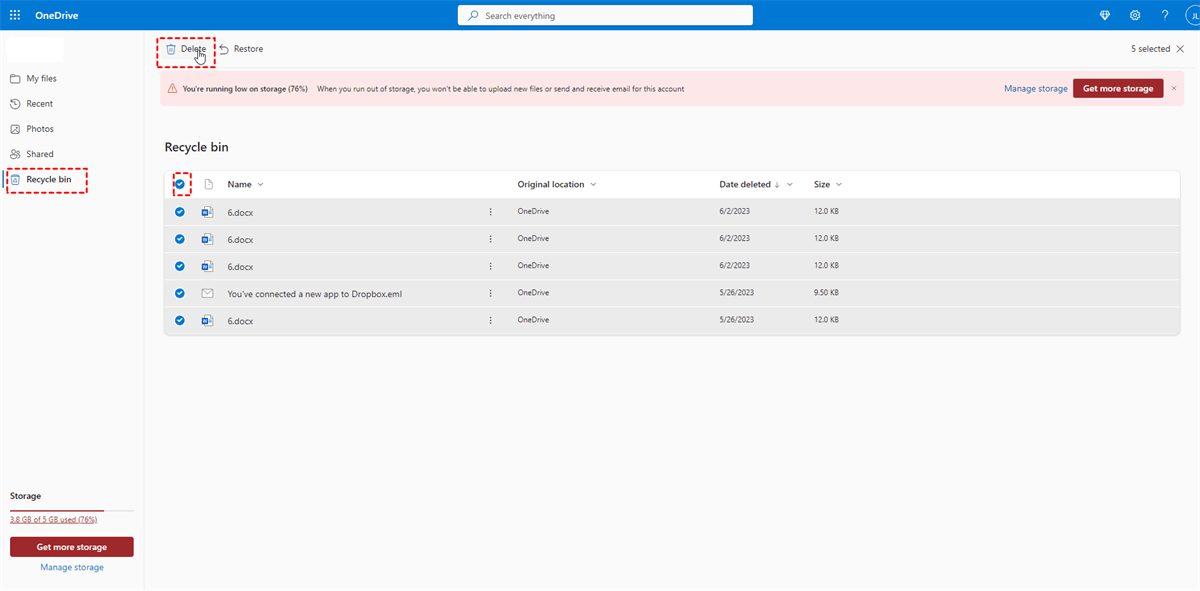Screen dimensions: 1200x591
Task: Go to My files in sidebar
Action: pos(41,78)
